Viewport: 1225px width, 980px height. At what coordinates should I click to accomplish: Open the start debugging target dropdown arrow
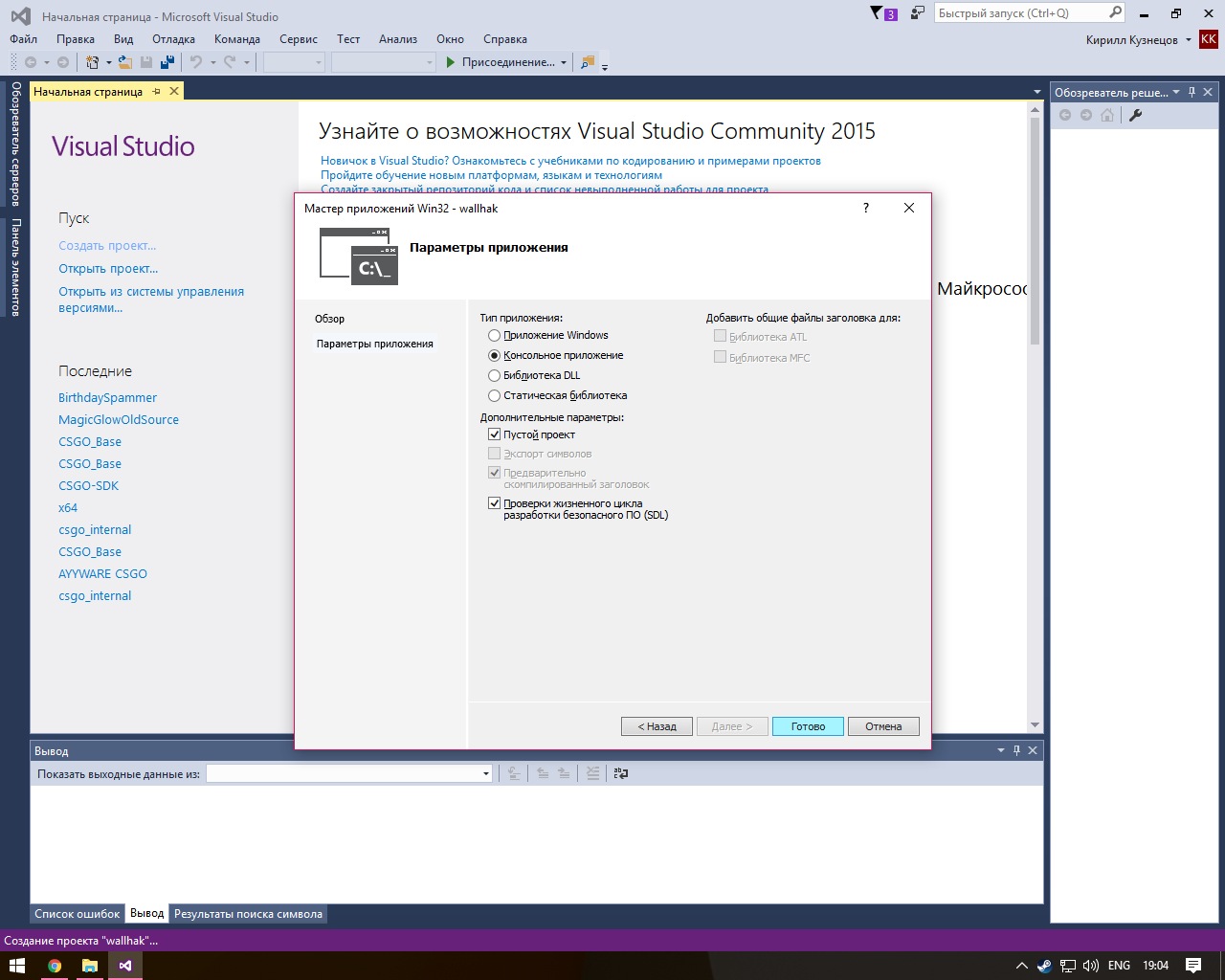coord(564,63)
